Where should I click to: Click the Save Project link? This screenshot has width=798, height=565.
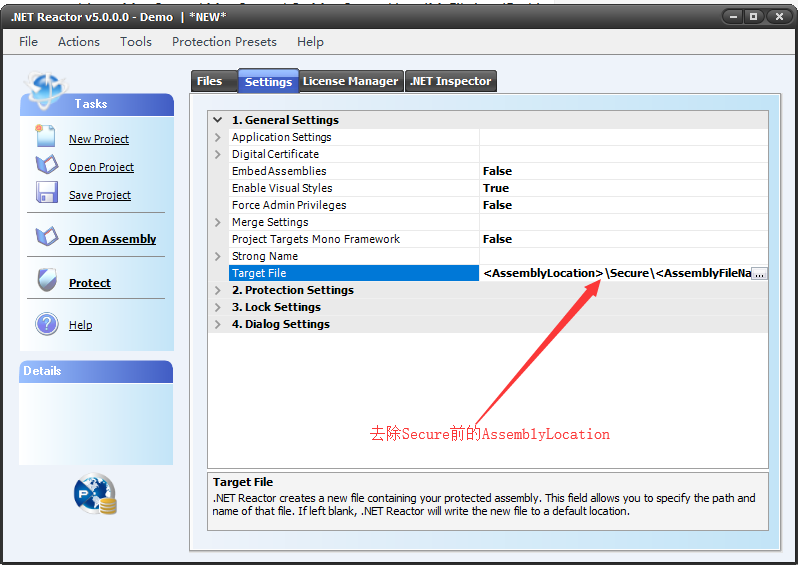[x=100, y=195]
